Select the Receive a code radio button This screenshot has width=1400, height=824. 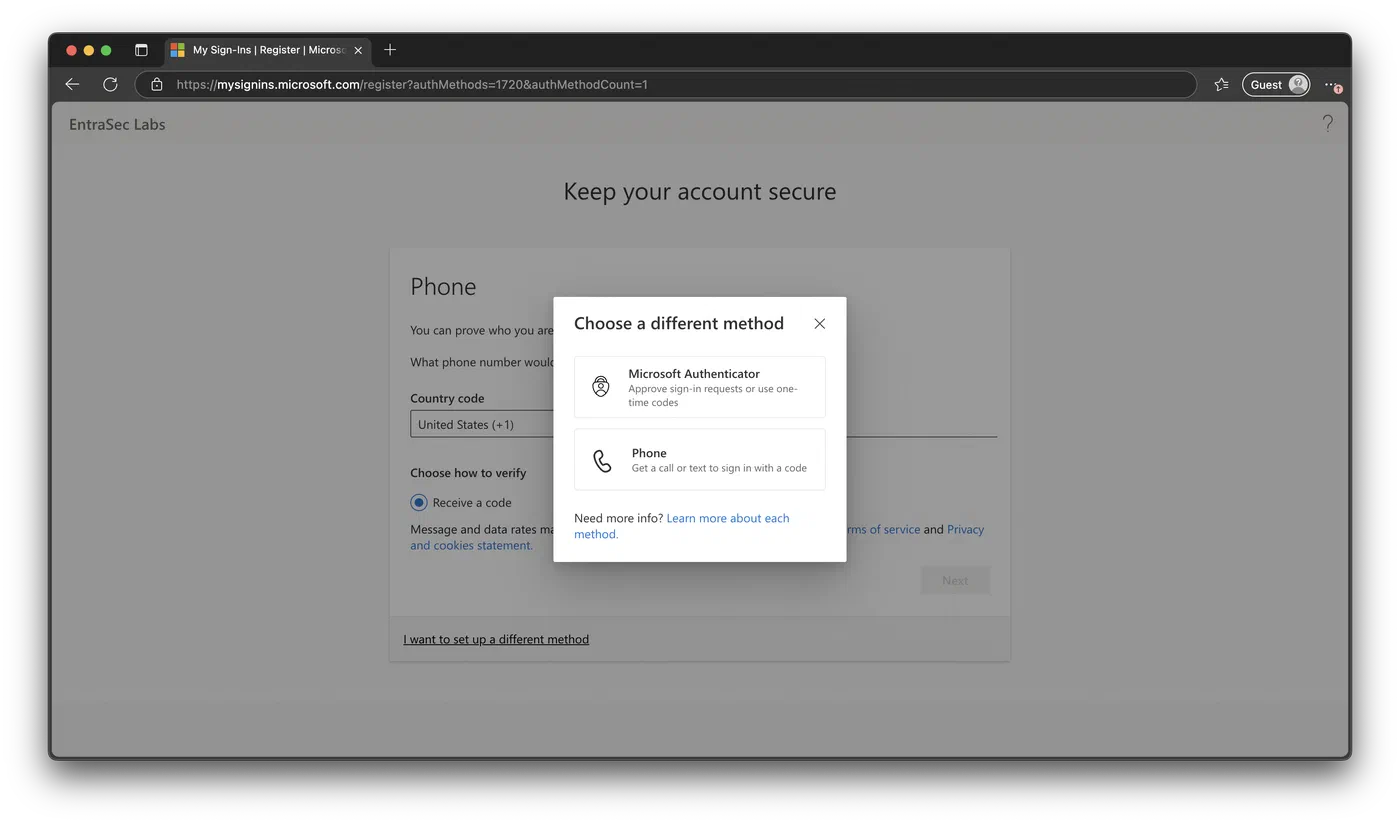click(x=419, y=503)
